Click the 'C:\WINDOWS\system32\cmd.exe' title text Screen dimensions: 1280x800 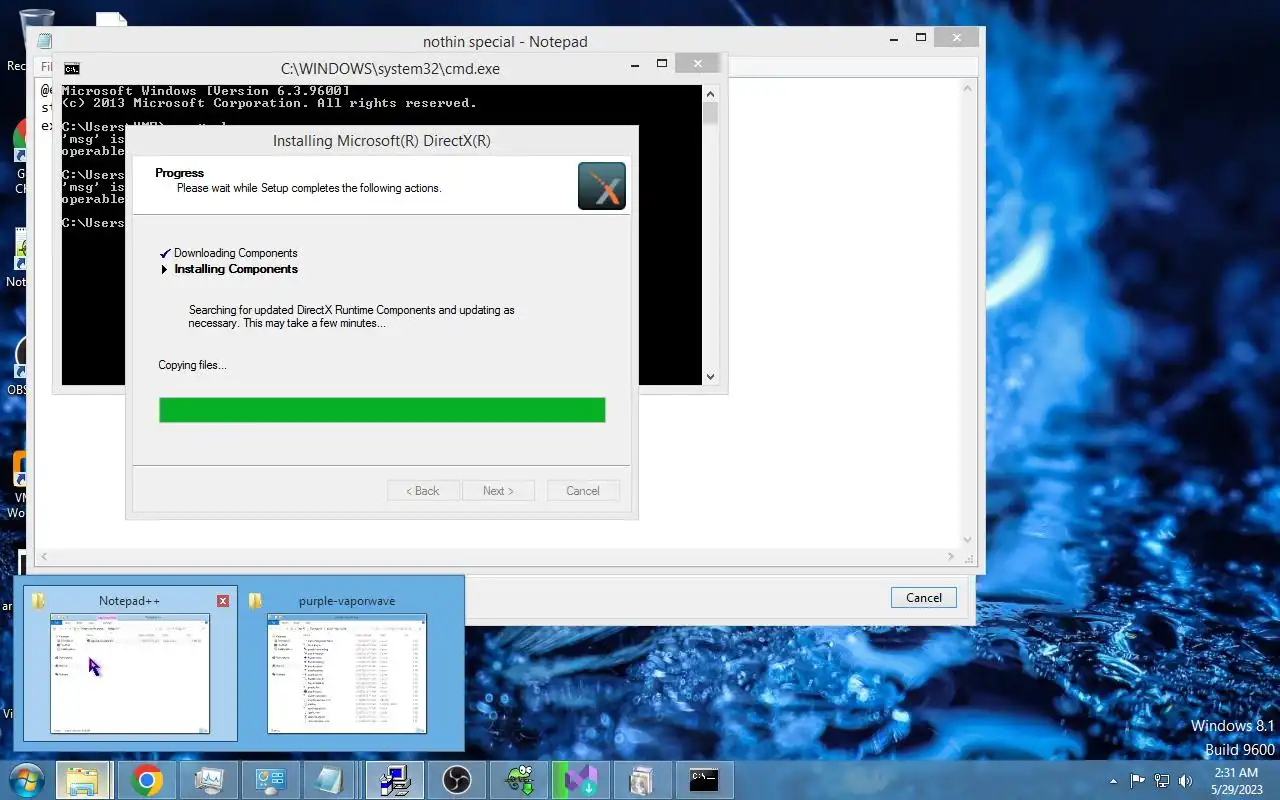[x=390, y=69]
